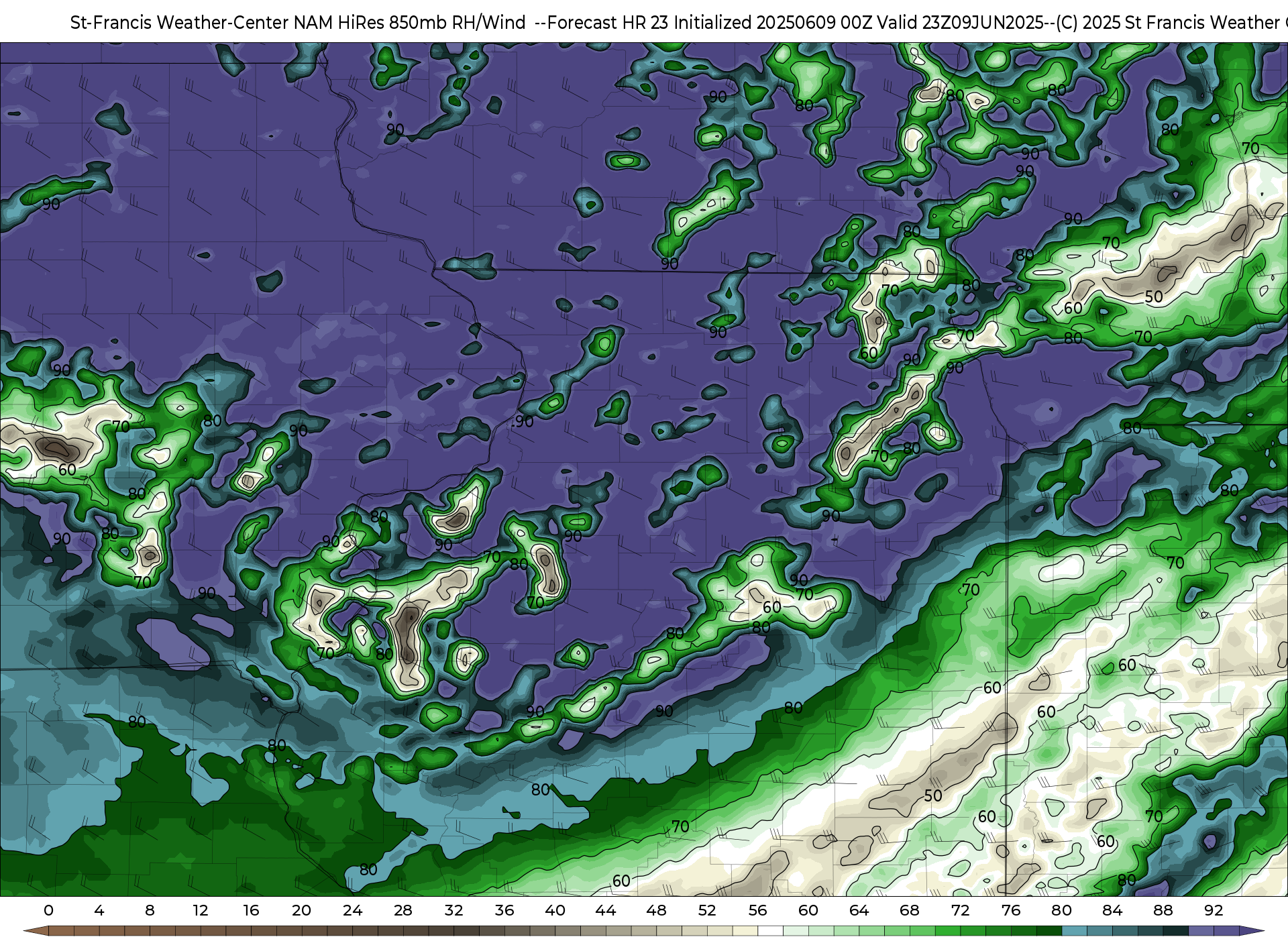Click "Forecast HR 23" in the header
This screenshot has width=1288, height=939.
pos(608,23)
